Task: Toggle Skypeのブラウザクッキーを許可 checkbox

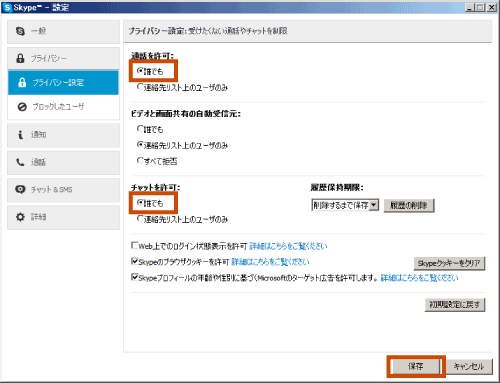Action: tap(134, 262)
